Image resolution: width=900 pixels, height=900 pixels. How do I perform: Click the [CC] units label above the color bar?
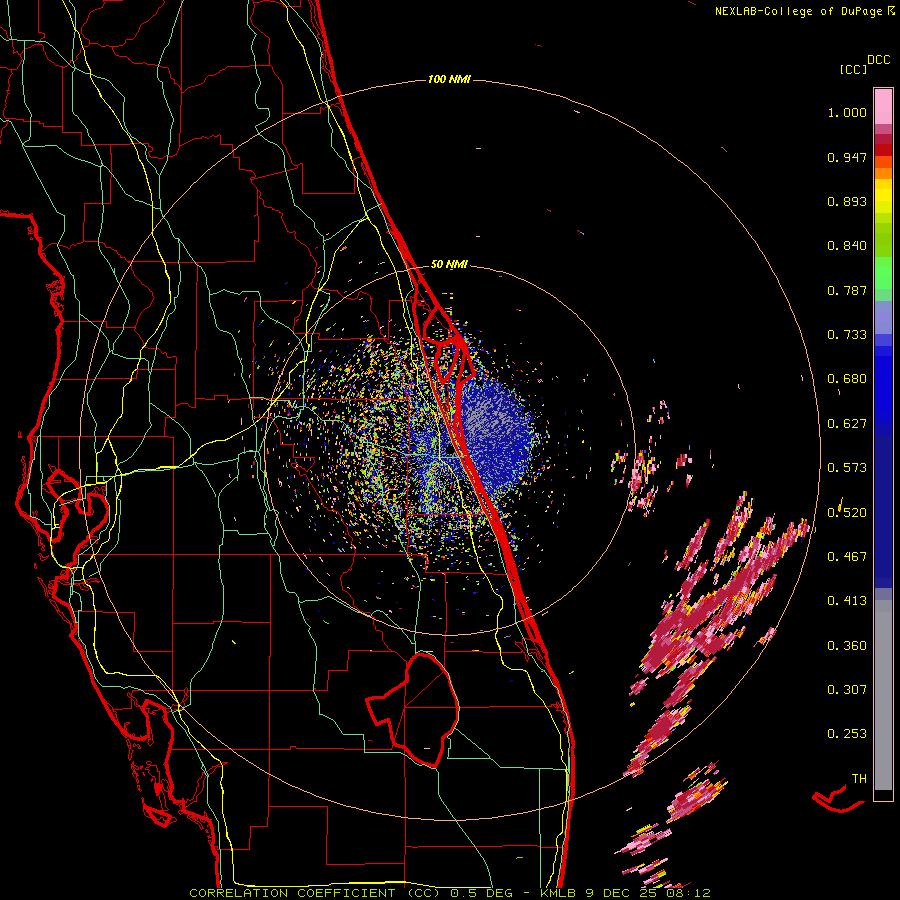[853, 69]
